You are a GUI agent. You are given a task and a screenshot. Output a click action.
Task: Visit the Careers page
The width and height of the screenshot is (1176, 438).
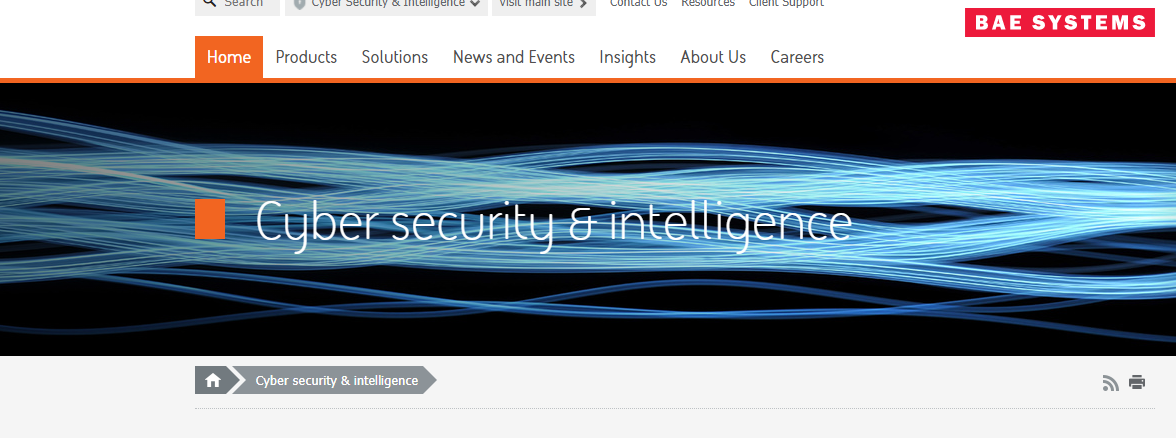coord(797,57)
